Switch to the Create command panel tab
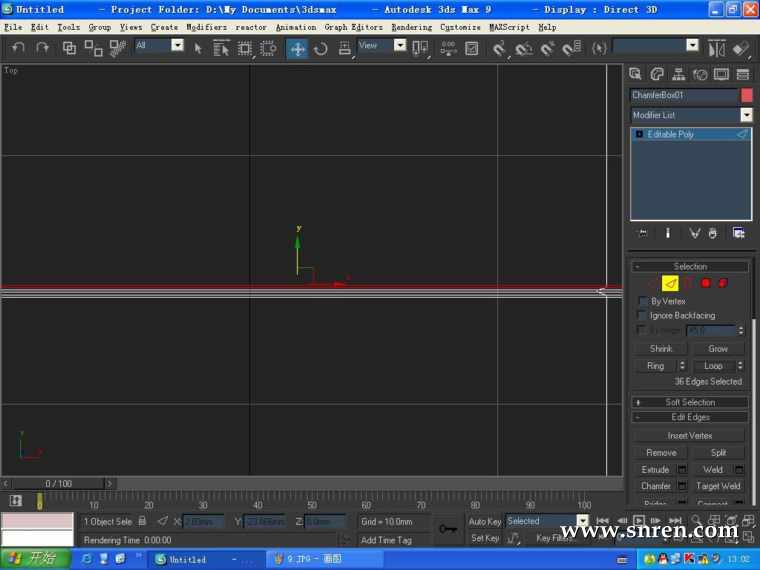Screen dimensions: 760x570 tap(635, 74)
